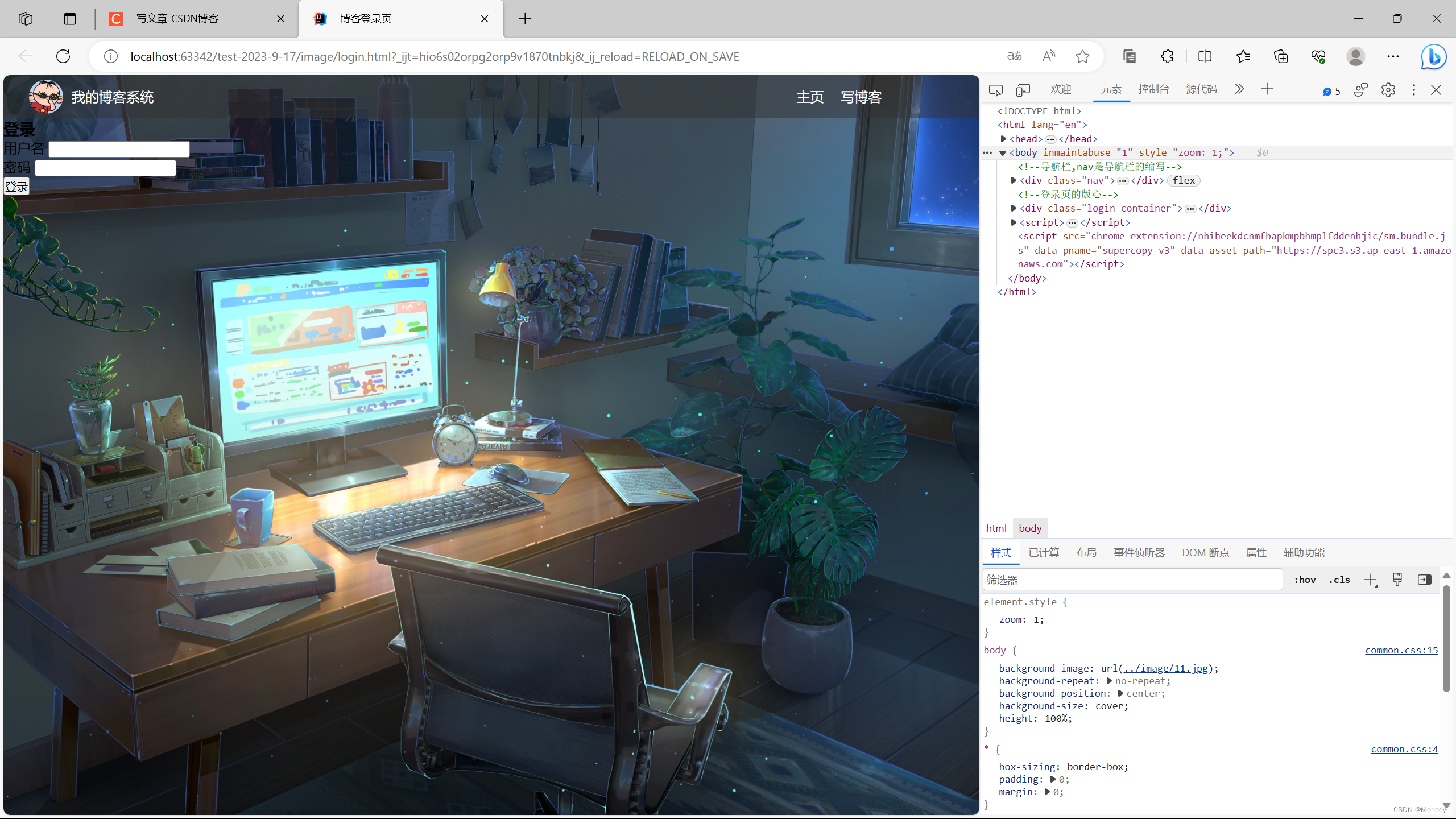This screenshot has width=1456, height=819.
Task: Collapse the body element node
Action: click(x=1003, y=153)
